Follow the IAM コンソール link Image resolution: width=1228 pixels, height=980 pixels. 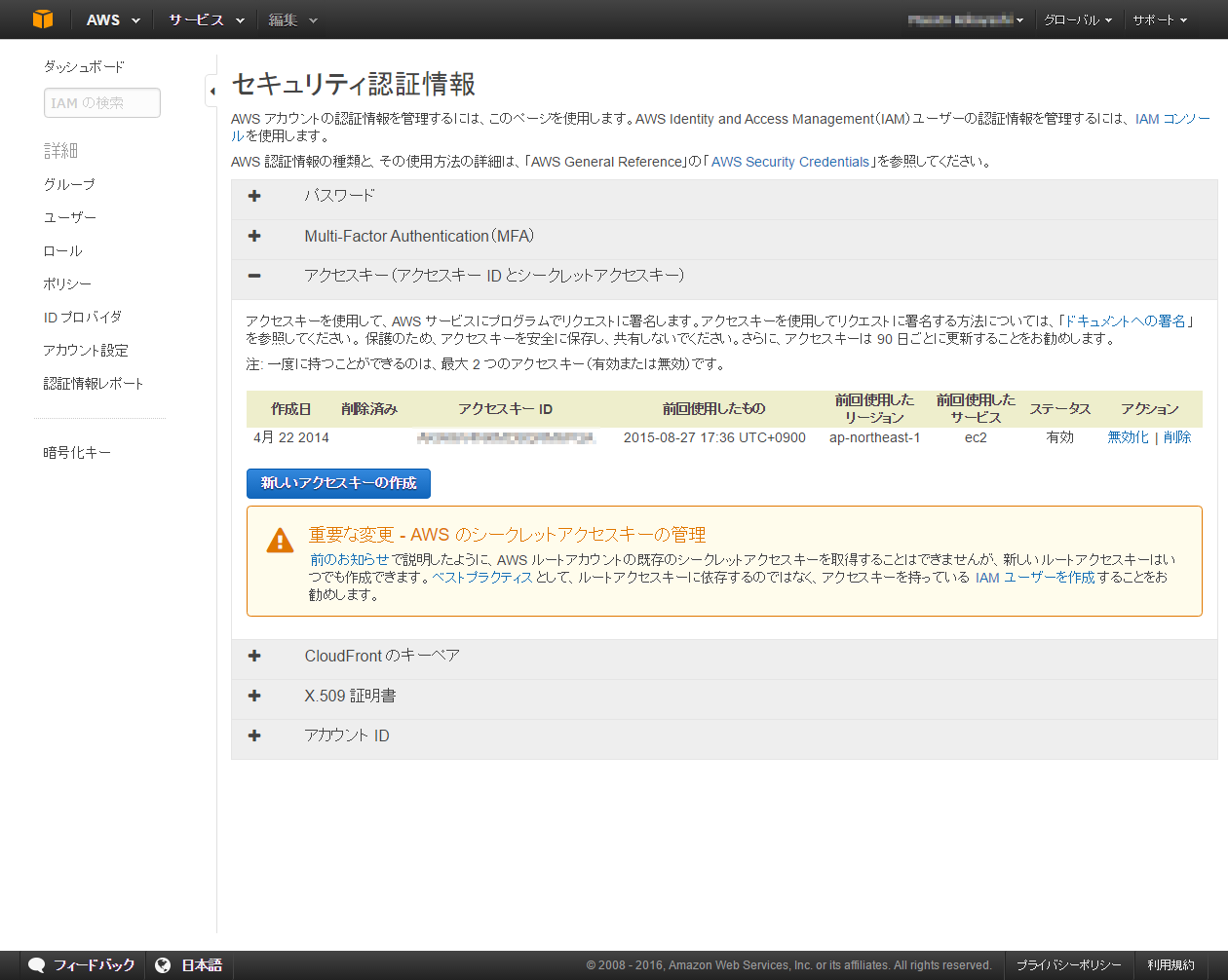pyautogui.click(x=1172, y=119)
